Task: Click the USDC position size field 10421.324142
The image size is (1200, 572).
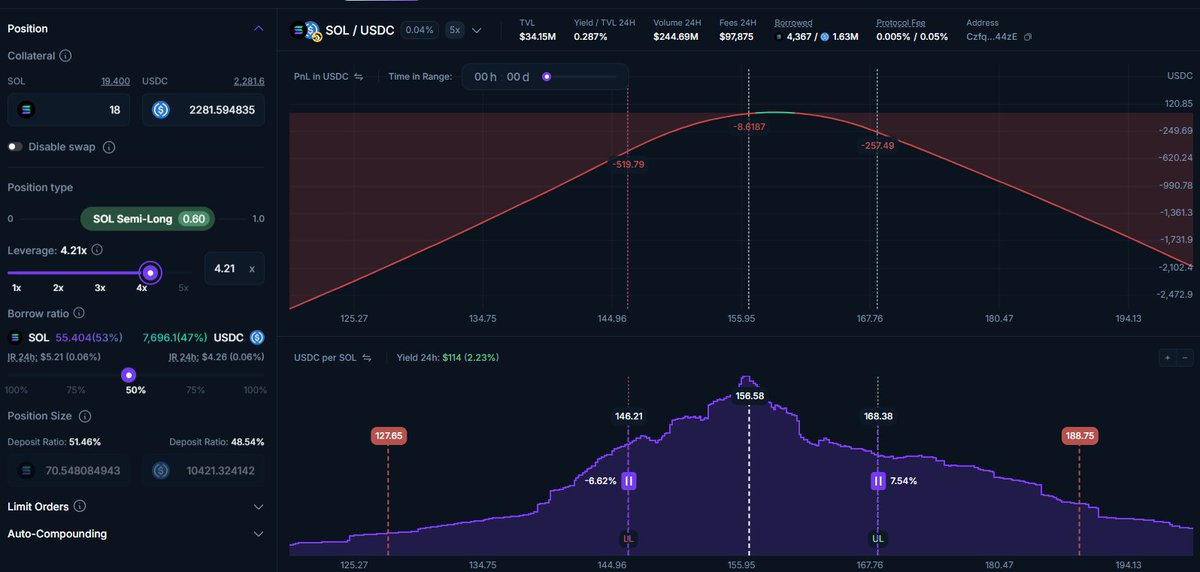Action: (x=203, y=470)
